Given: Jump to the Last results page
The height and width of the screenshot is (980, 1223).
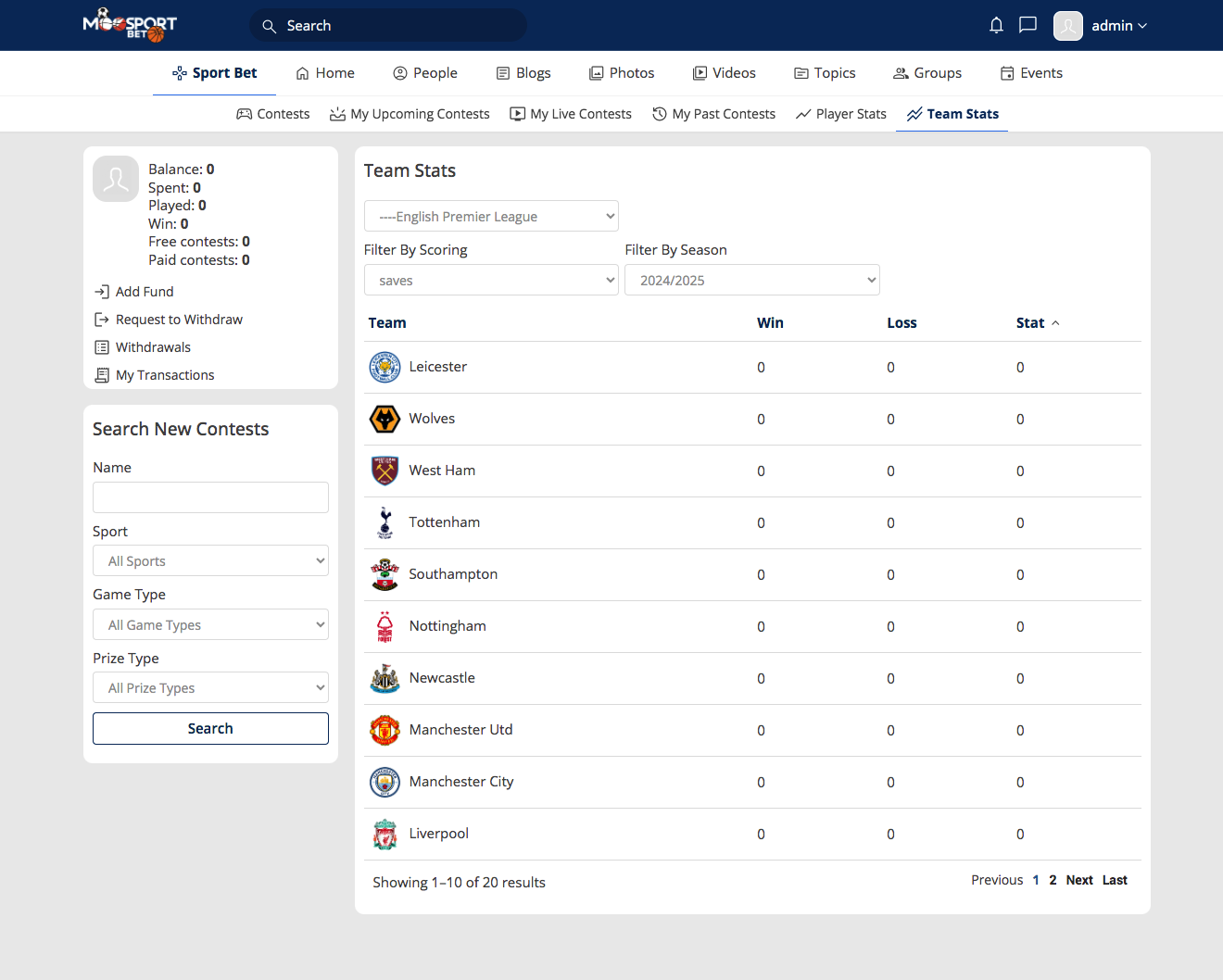Looking at the screenshot, I should [1115, 880].
